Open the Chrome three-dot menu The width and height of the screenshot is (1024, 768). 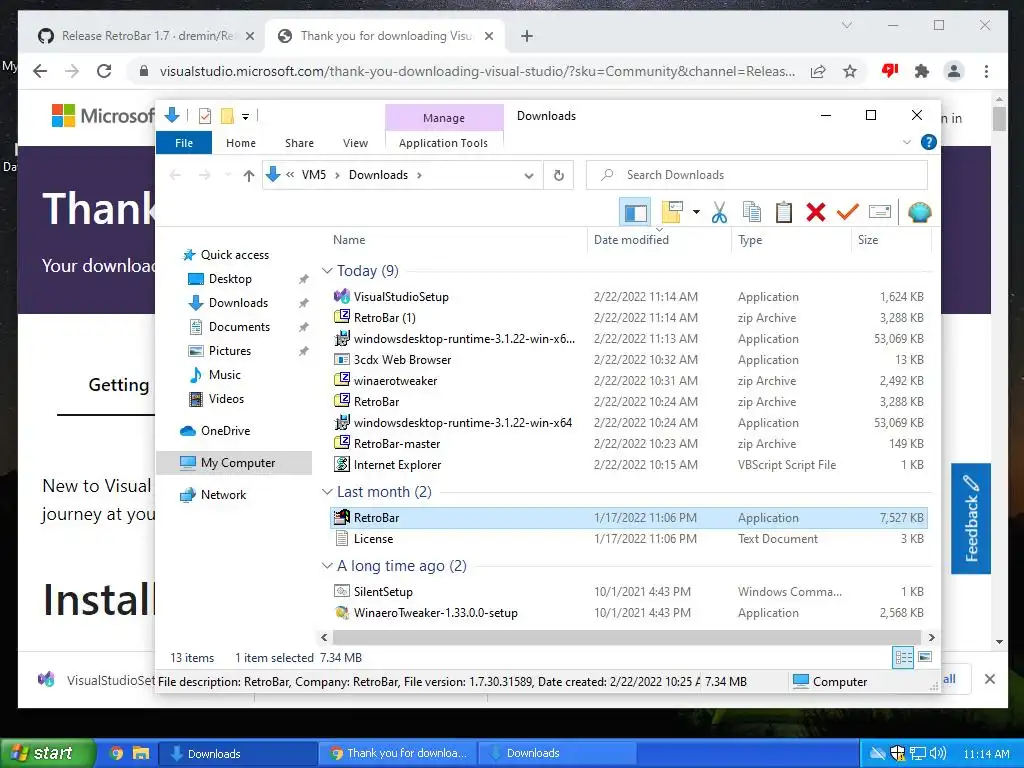coord(986,71)
